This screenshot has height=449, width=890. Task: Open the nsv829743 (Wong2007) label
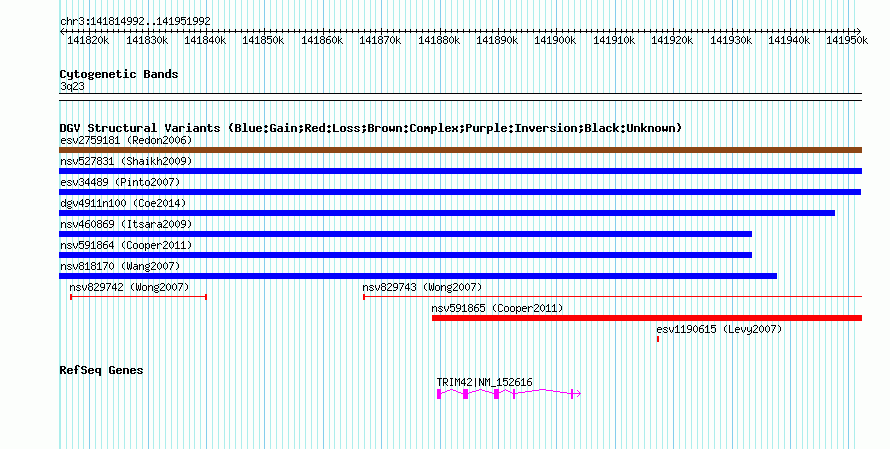422,287
